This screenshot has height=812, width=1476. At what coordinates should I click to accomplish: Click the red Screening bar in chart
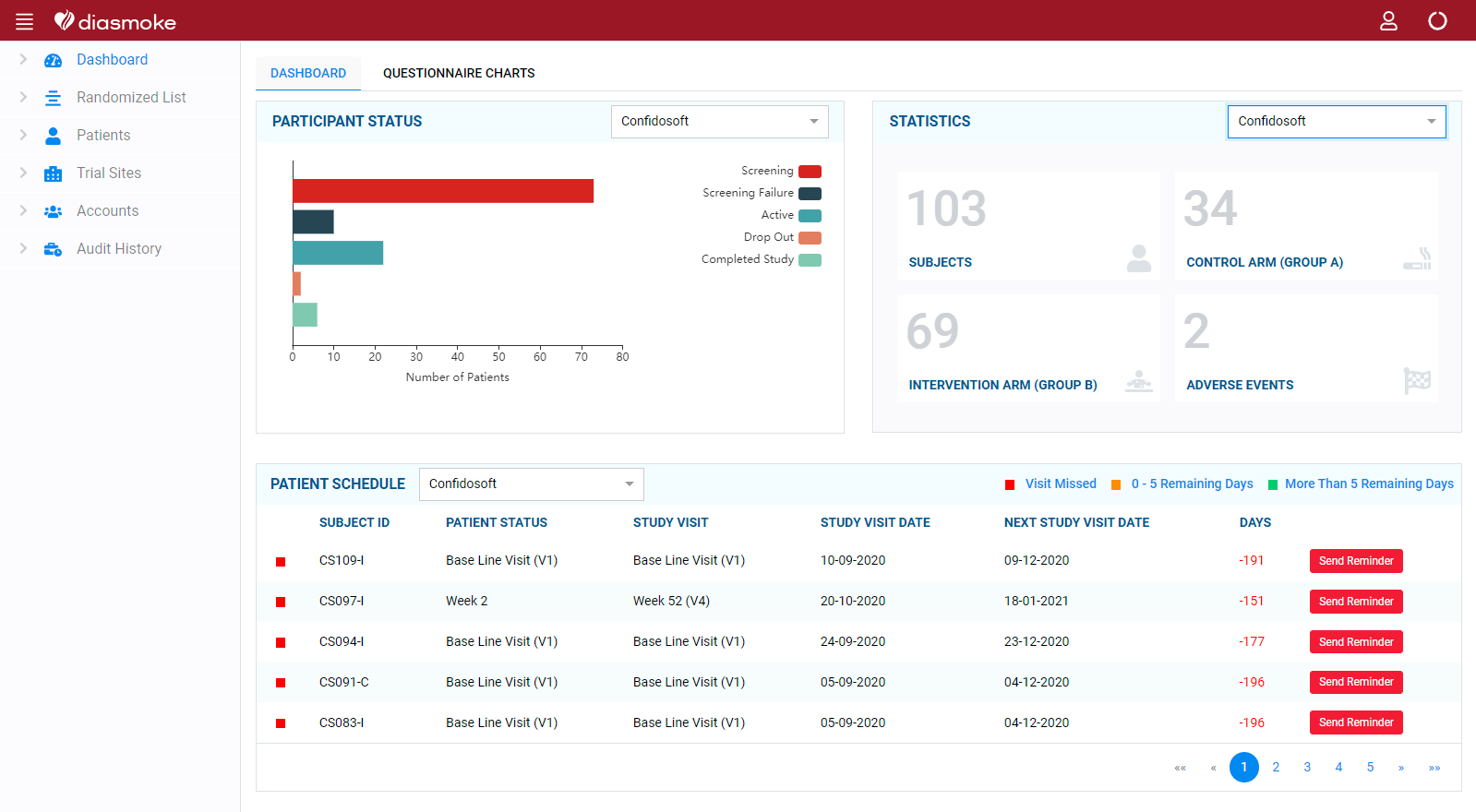click(443, 191)
